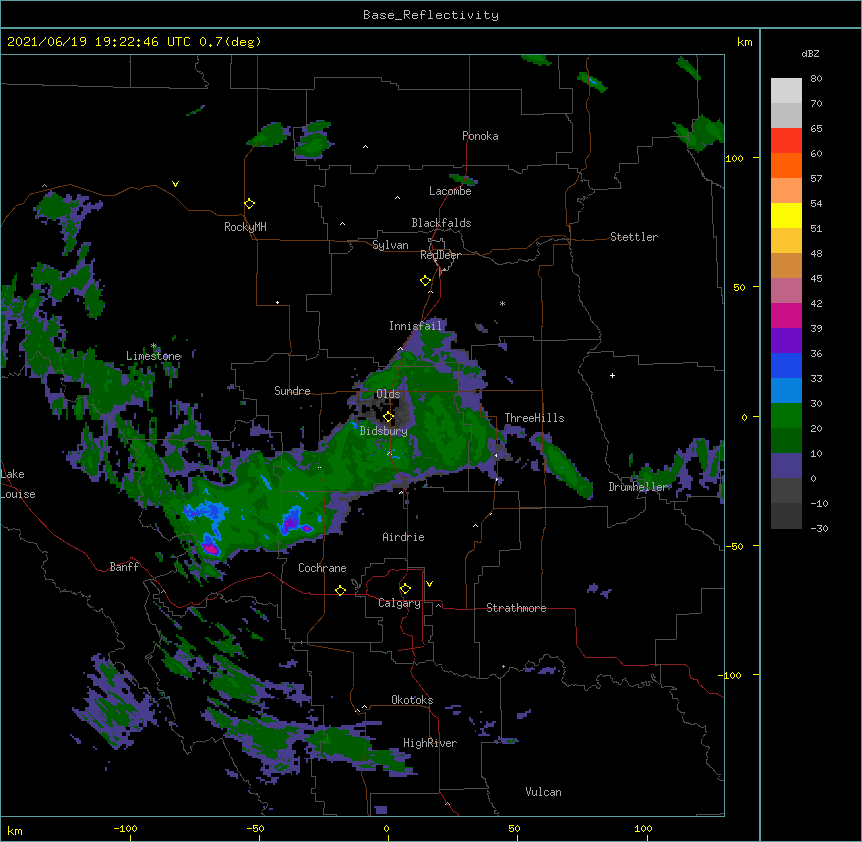Select the yellow diamond marker below Olds
The height and width of the screenshot is (842, 862).
(x=388, y=417)
